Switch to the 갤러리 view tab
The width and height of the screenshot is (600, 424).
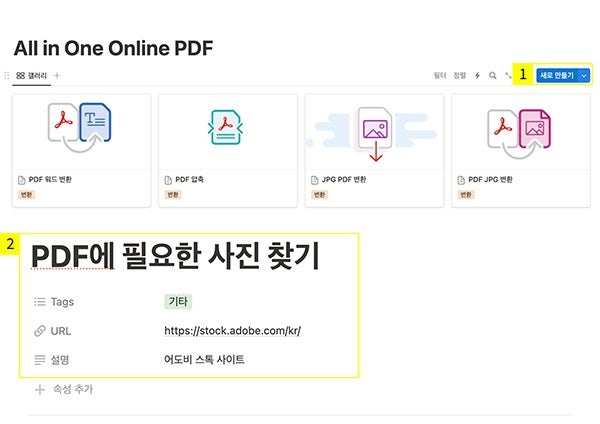click(31, 76)
